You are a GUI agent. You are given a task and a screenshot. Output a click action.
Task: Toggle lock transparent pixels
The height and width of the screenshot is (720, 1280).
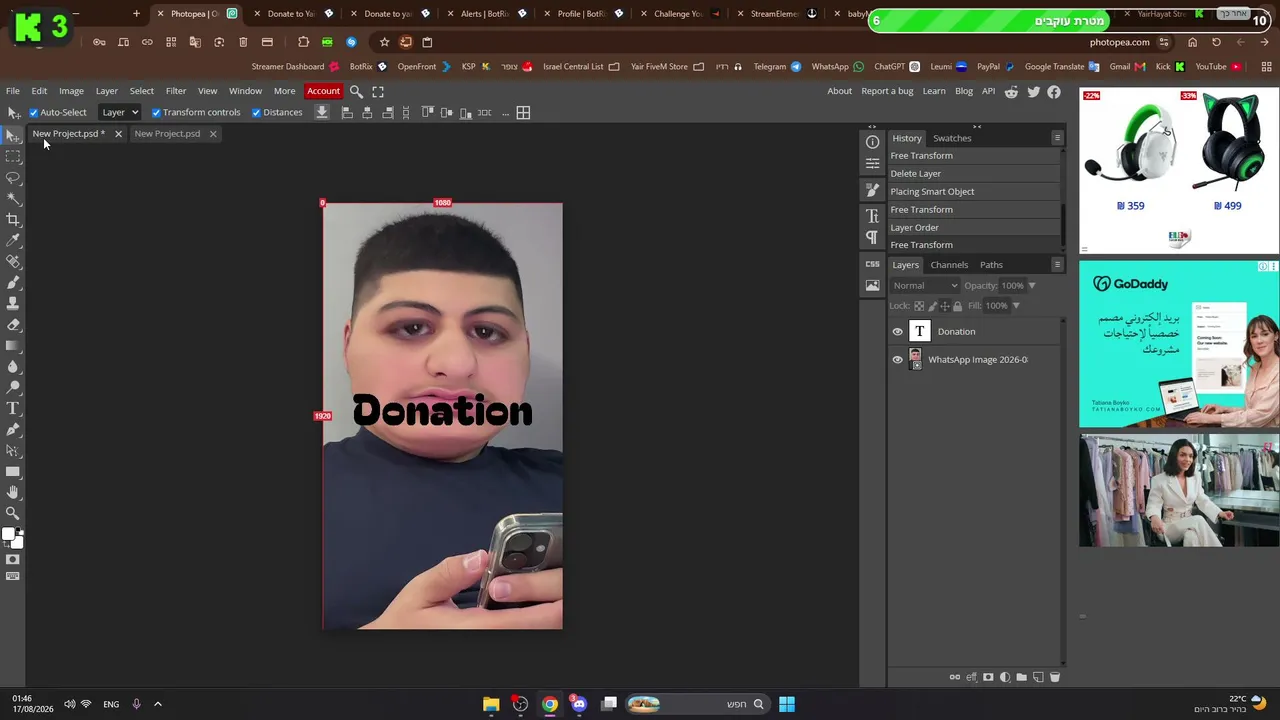tap(919, 306)
